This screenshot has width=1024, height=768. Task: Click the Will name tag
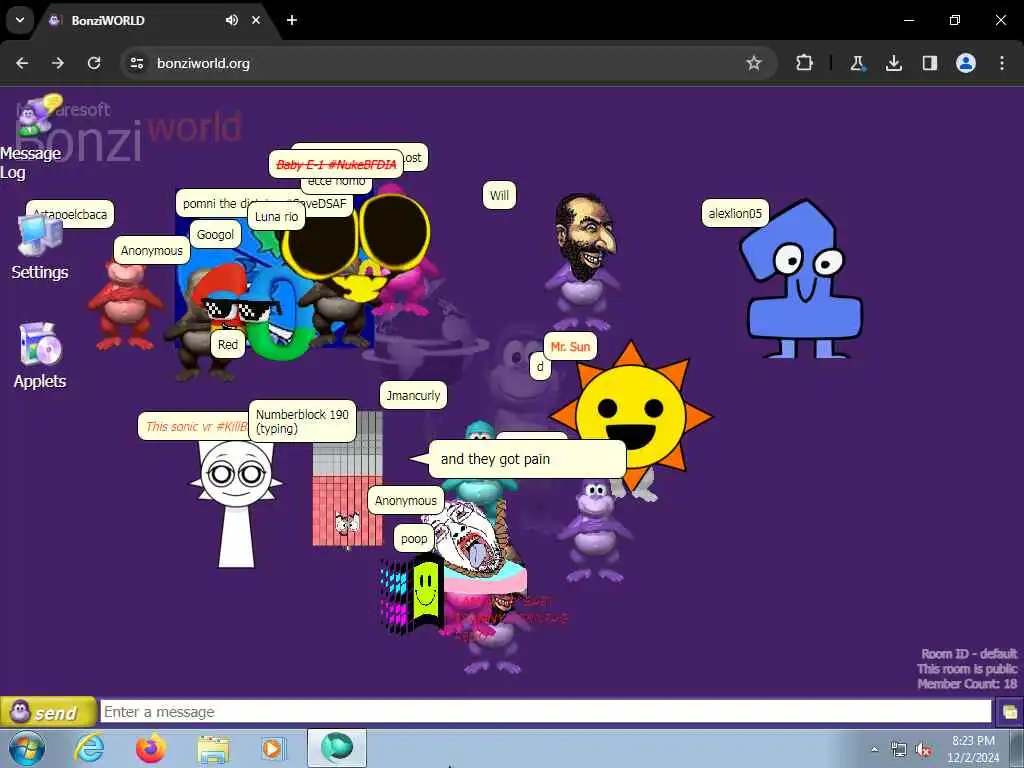point(499,195)
